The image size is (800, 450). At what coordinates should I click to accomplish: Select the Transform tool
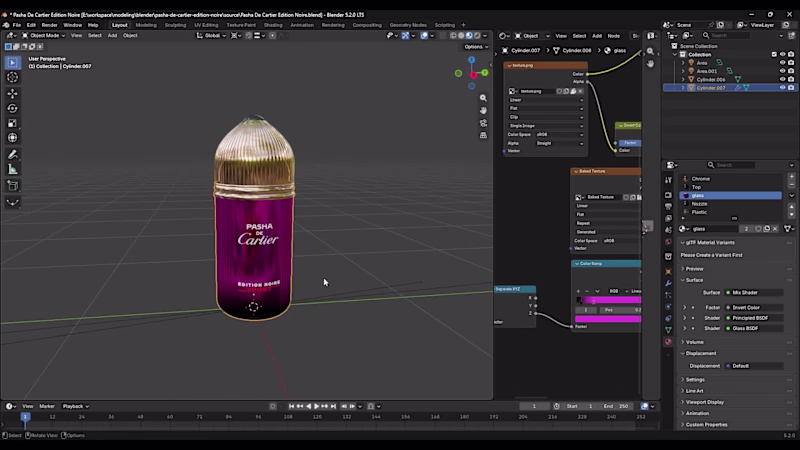pos(12,138)
